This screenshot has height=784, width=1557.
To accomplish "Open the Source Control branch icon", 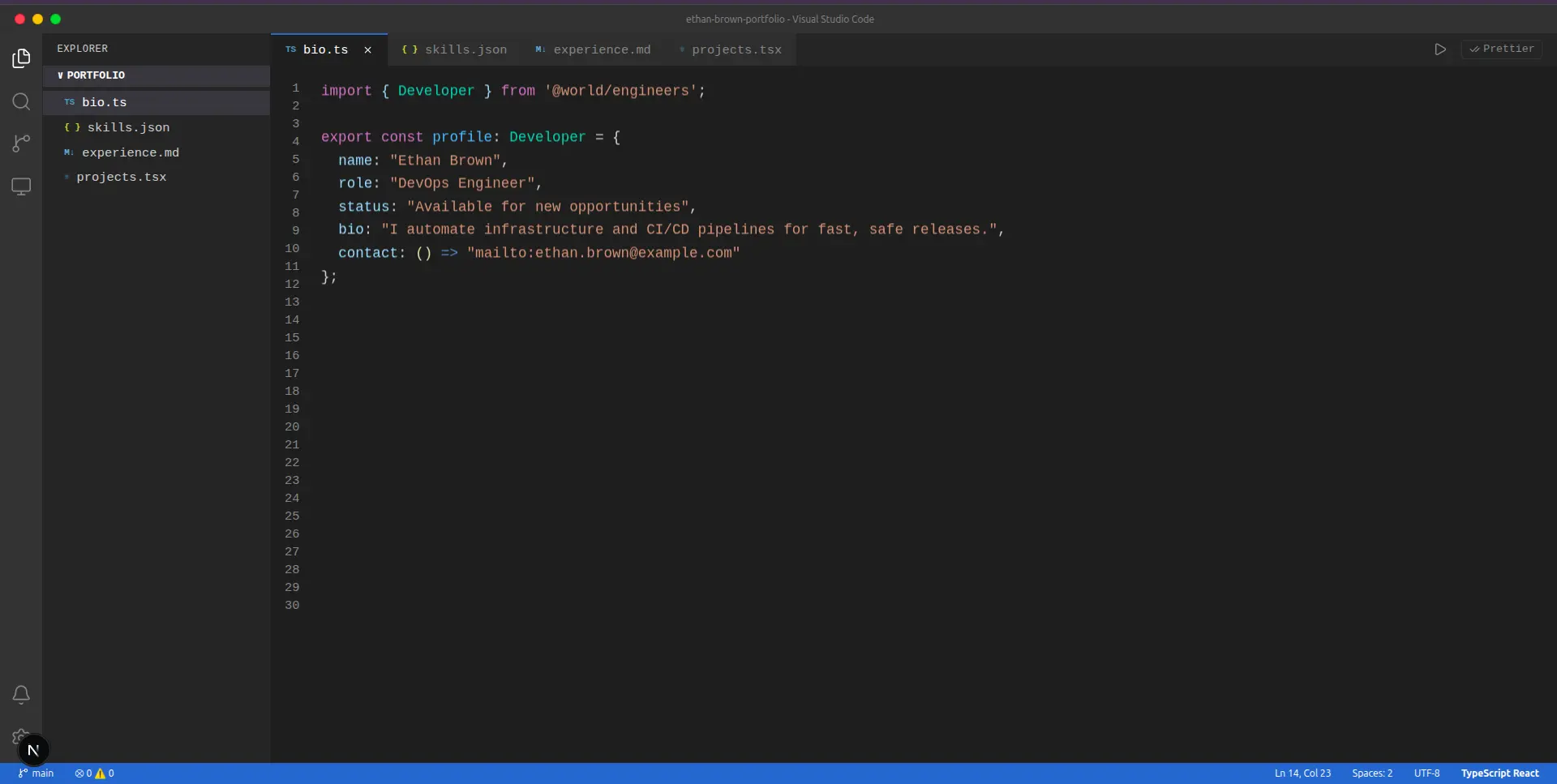I will (21, 144).
